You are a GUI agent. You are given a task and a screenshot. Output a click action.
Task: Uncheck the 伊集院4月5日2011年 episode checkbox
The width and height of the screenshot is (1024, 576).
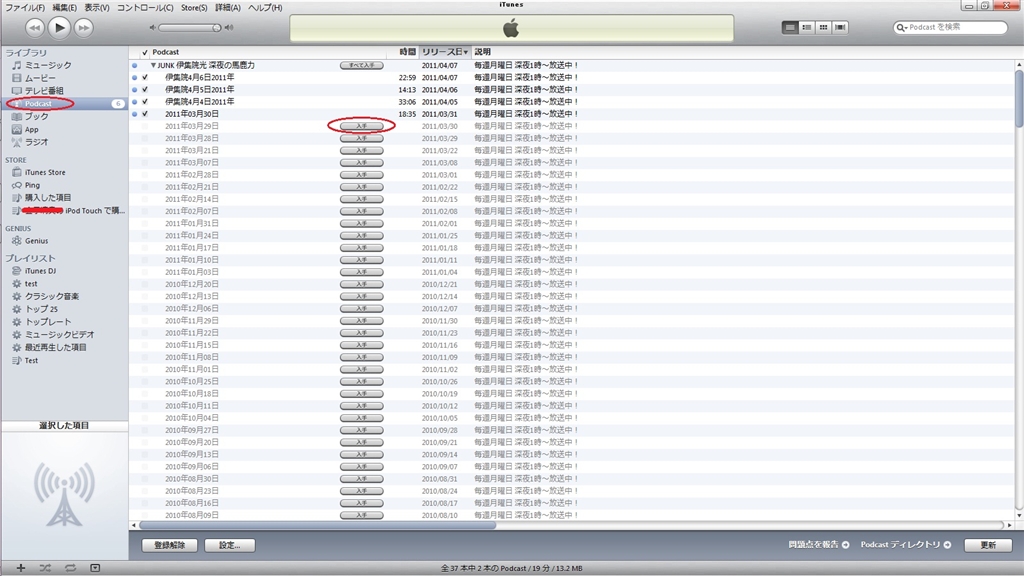click(x=145, y=89)
